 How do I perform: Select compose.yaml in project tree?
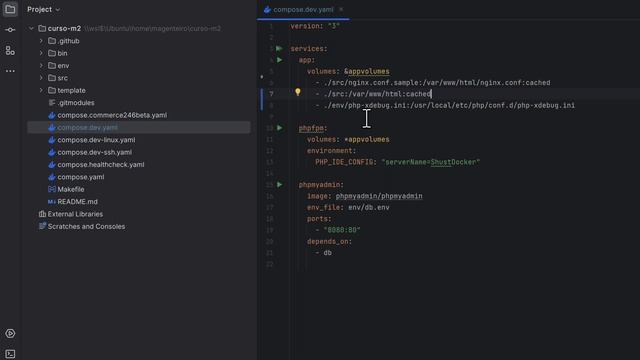[x=80, y=177]
